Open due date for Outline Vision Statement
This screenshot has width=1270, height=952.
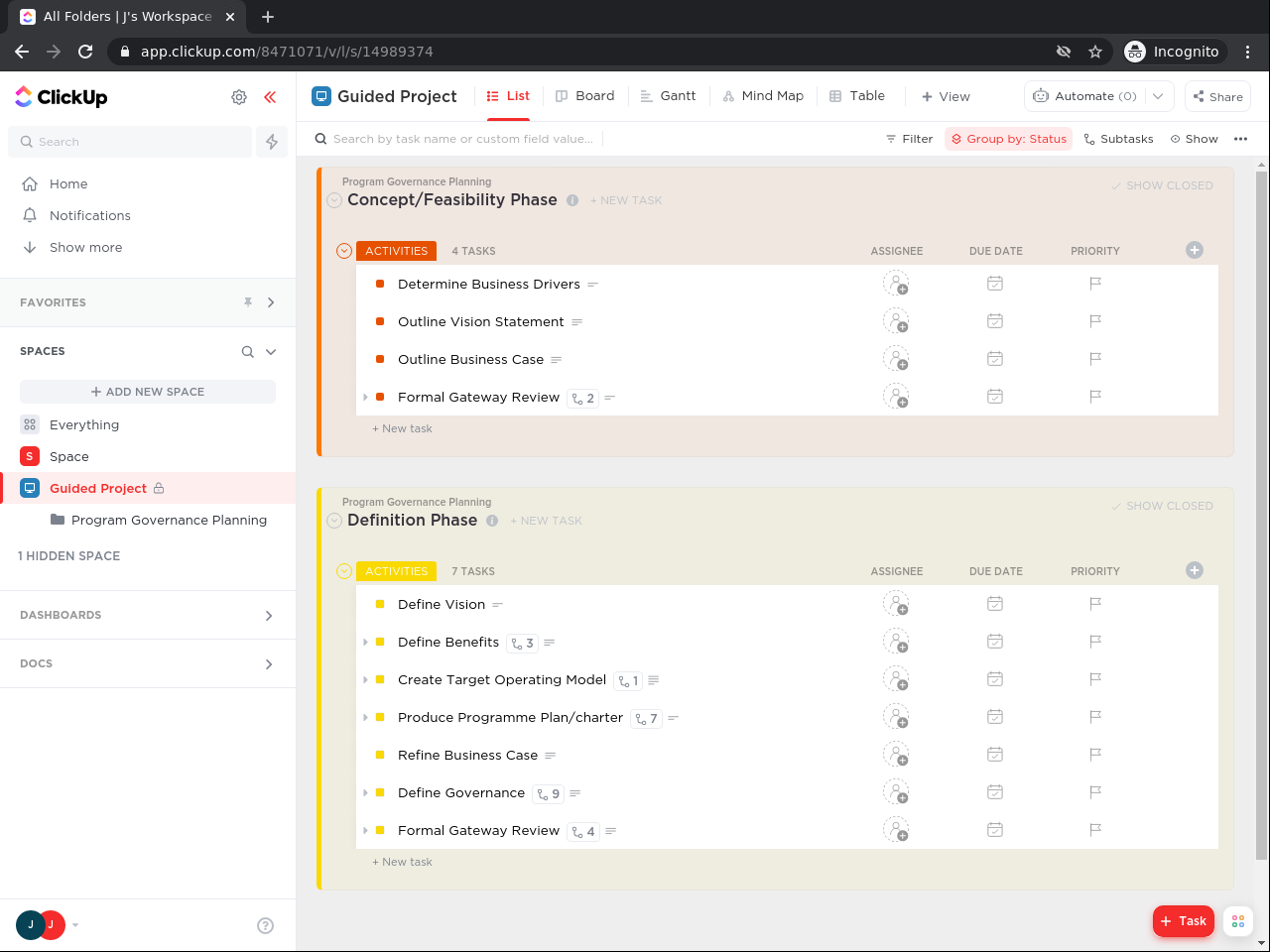(995, 321)
